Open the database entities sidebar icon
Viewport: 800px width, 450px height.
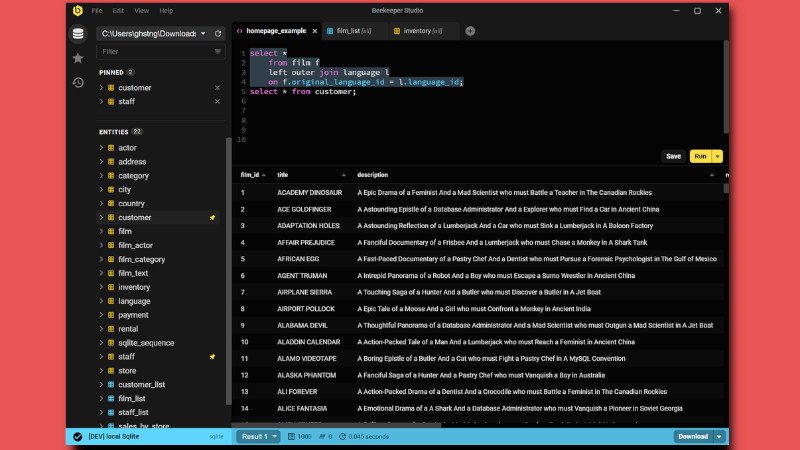pos(78,34)
